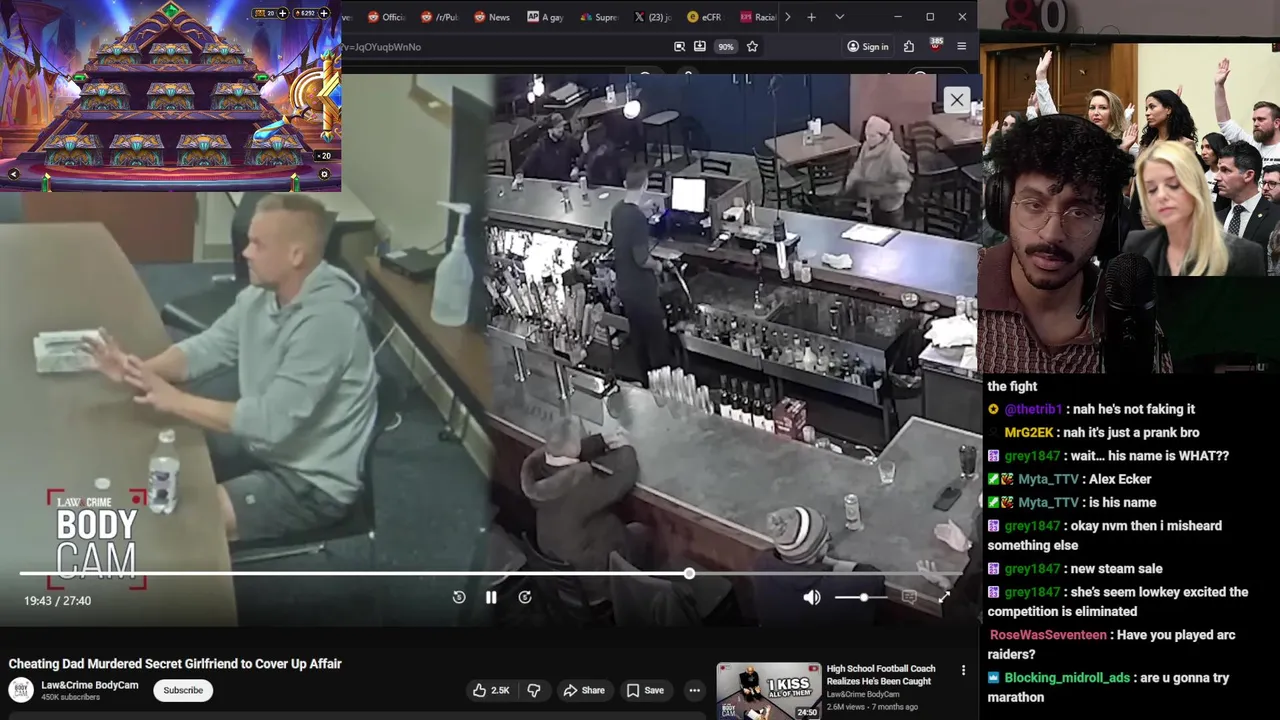Open the browser hamburger menu
The image size is (1280, 720).
961,47
